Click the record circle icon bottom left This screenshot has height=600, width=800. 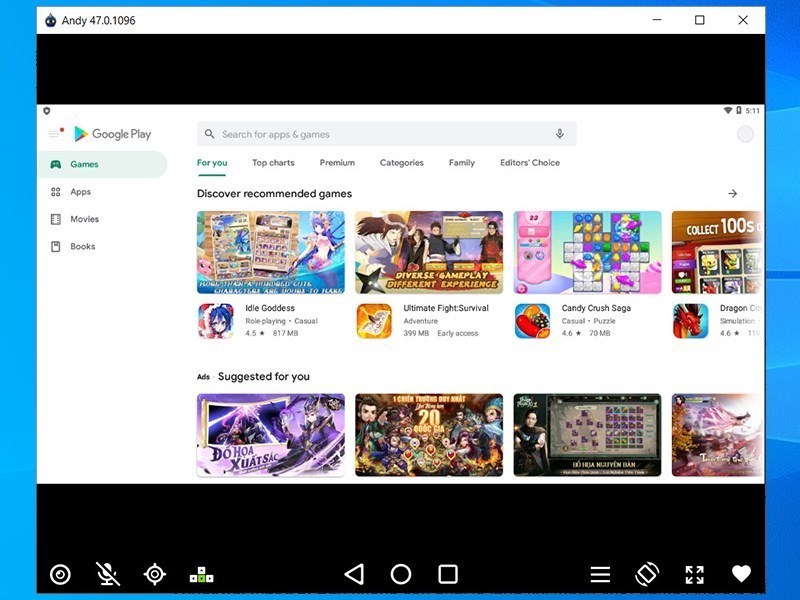point(60,574)
